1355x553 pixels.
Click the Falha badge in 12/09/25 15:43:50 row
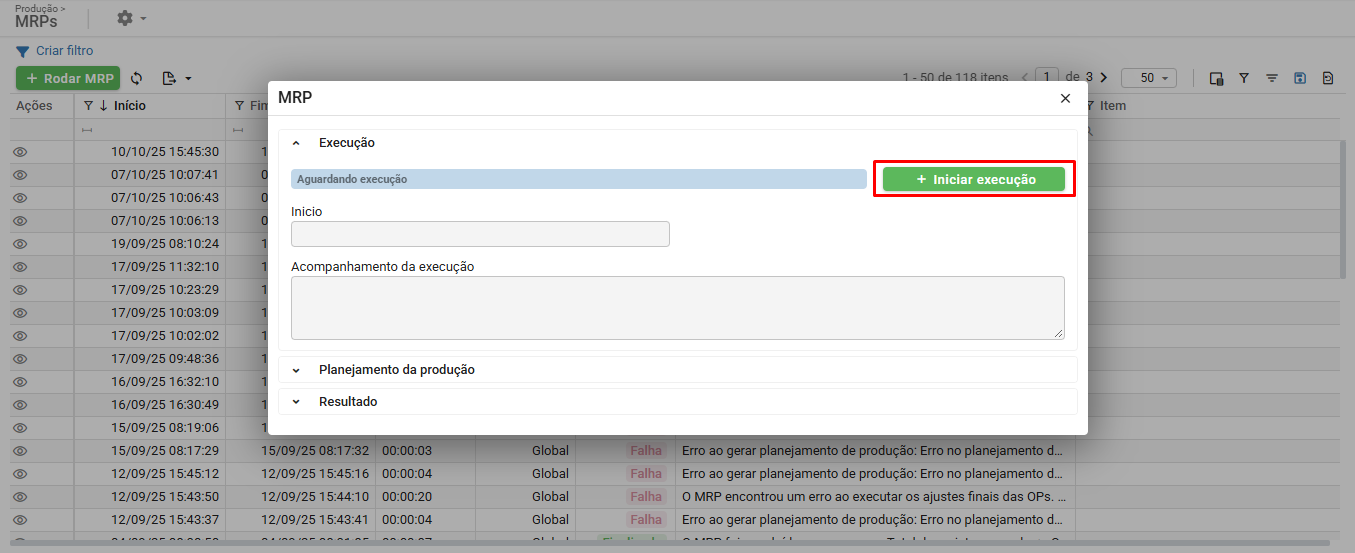click(646, 497)
